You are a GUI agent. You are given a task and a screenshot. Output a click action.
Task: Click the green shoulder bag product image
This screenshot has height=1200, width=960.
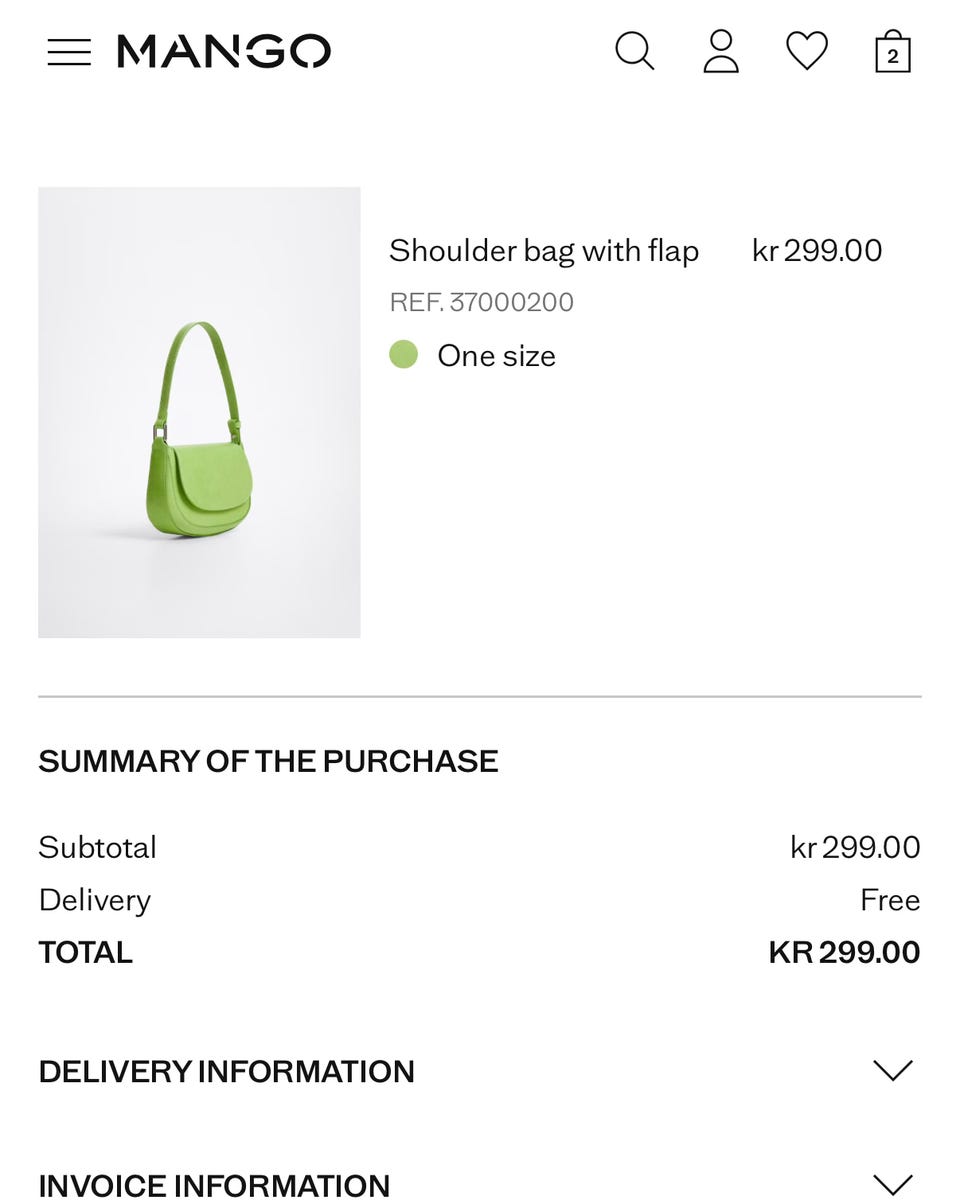coord(199,412)
